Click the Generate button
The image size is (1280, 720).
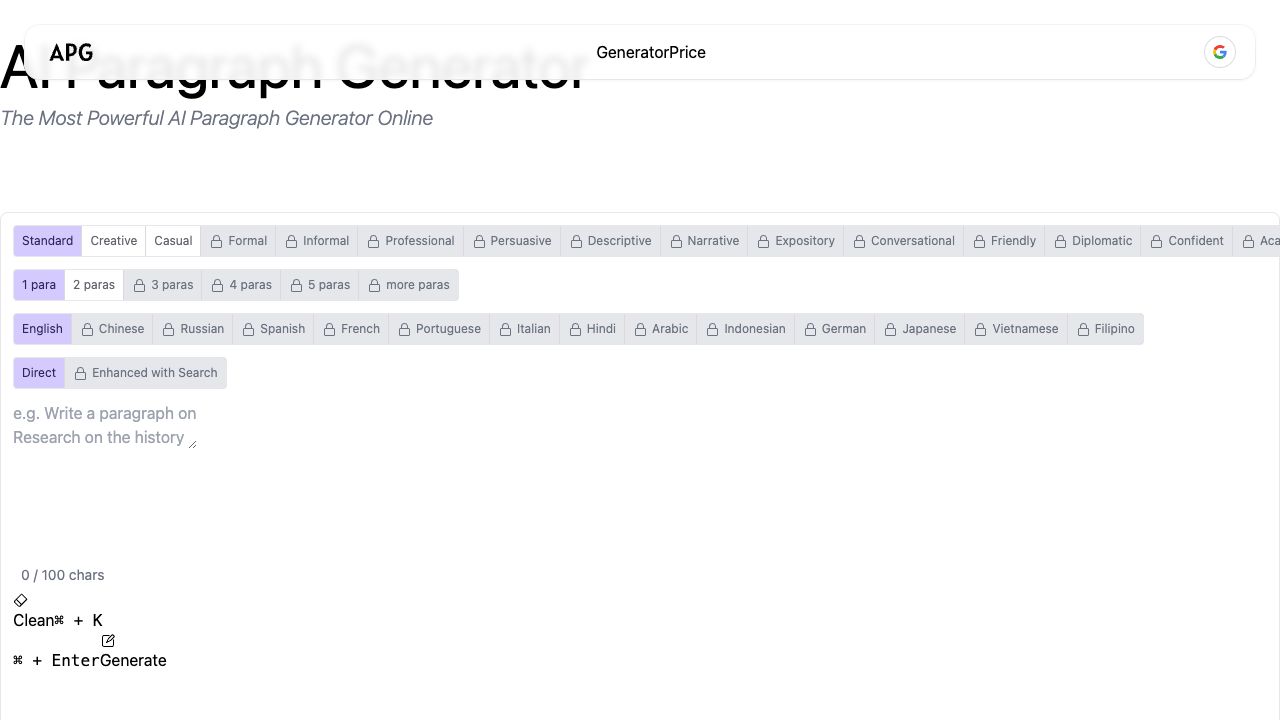pos(138,660)
